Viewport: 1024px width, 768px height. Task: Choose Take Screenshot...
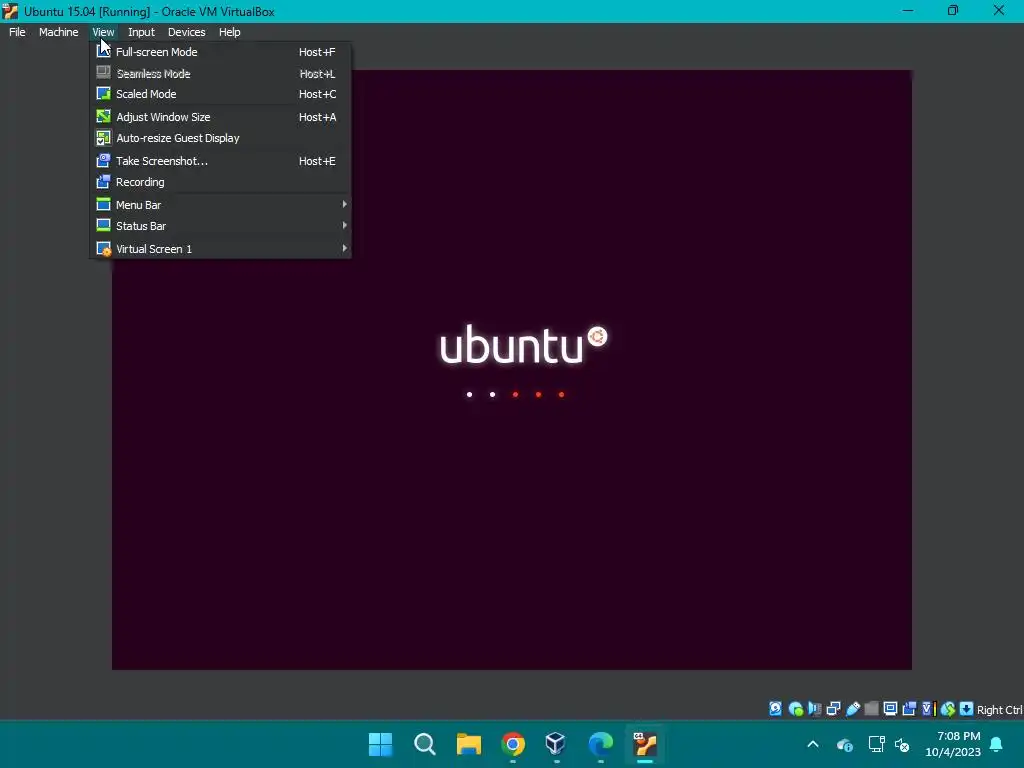click(222, 161)
